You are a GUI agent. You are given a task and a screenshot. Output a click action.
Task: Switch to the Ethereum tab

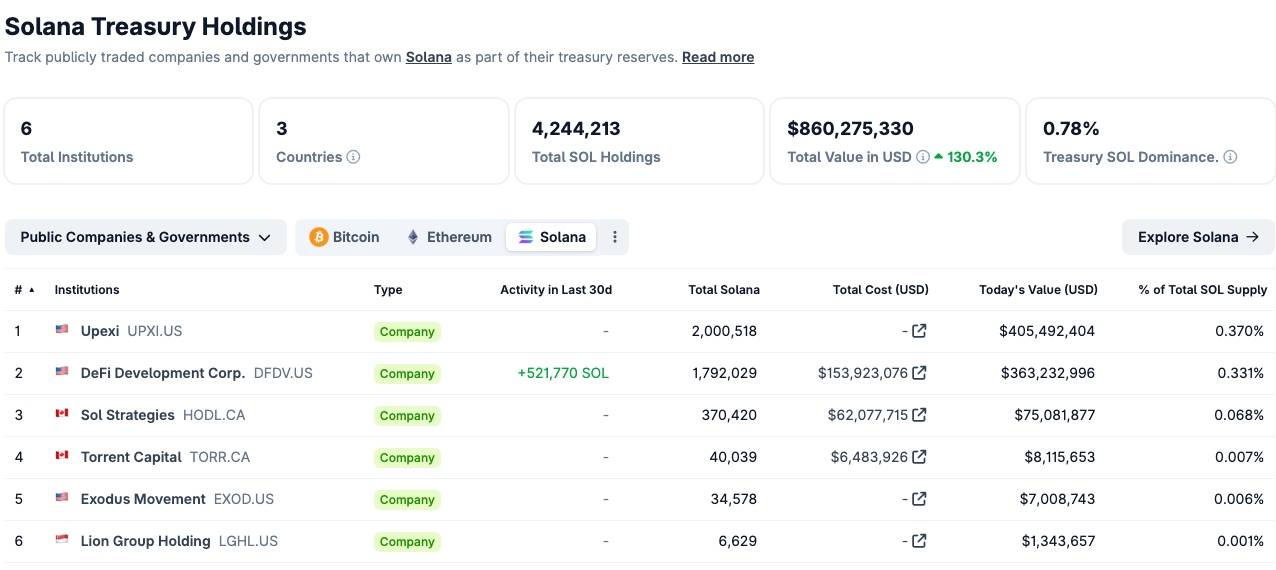point(449,237)
